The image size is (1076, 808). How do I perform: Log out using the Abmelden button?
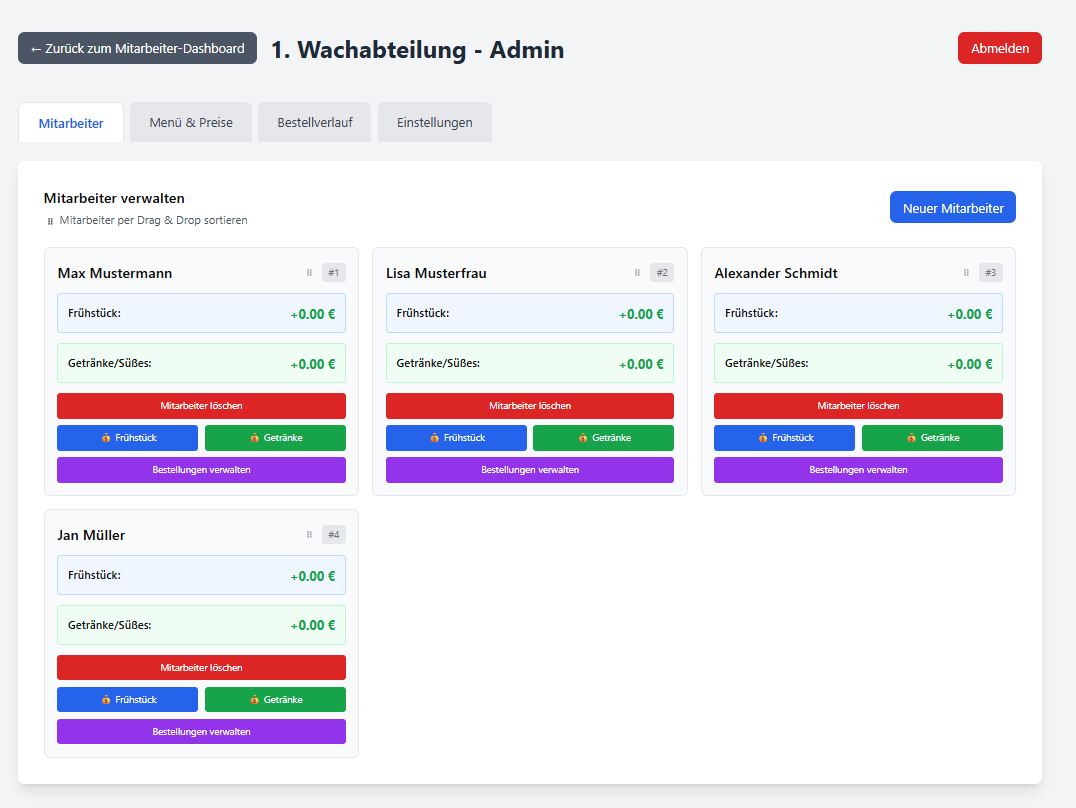pyautogui.click(x=999, y=48)
